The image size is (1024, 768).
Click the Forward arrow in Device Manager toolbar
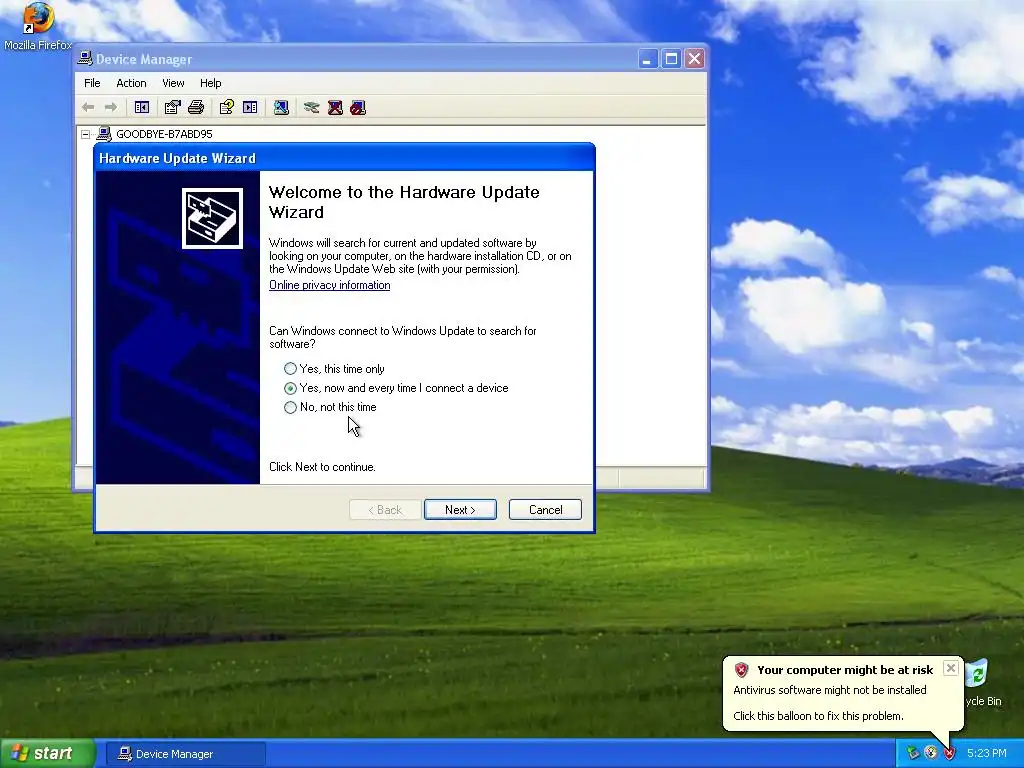point(111,107)
